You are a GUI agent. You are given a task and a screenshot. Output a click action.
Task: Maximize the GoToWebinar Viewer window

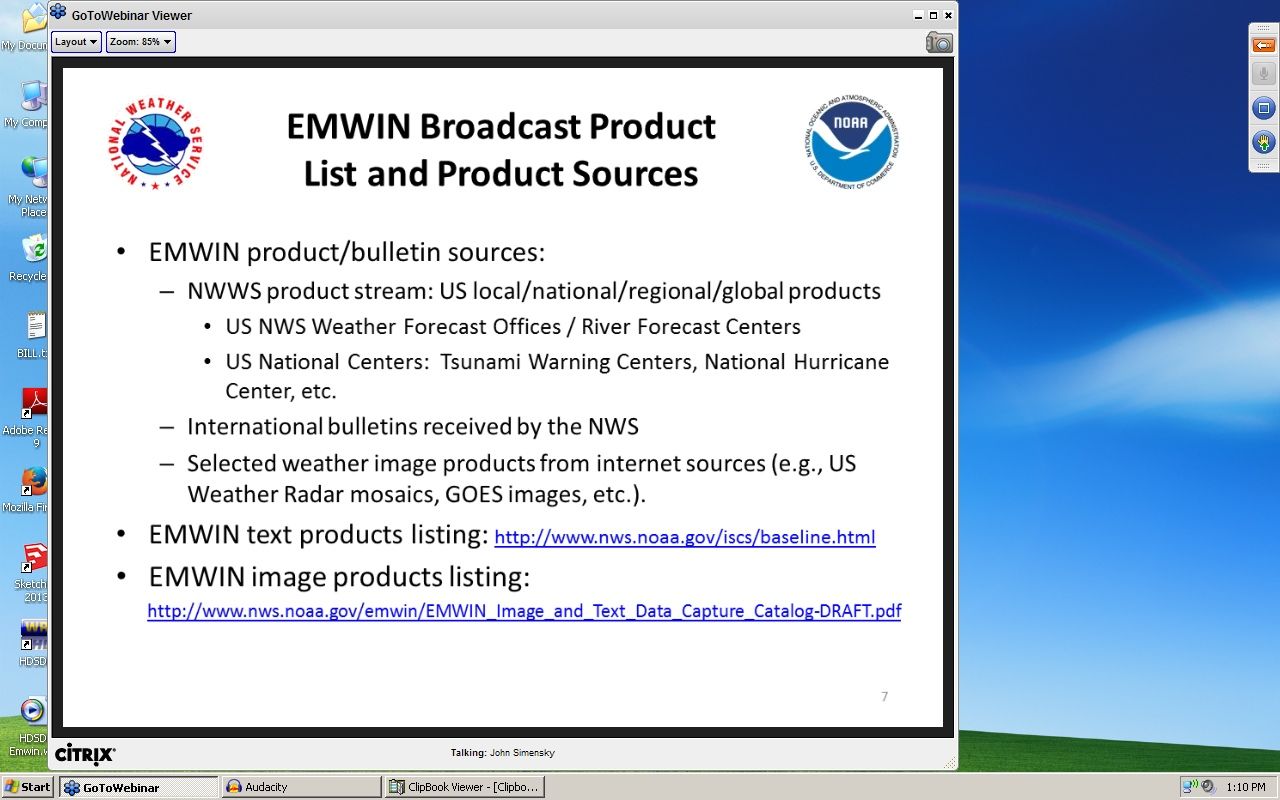pos(933,15)
